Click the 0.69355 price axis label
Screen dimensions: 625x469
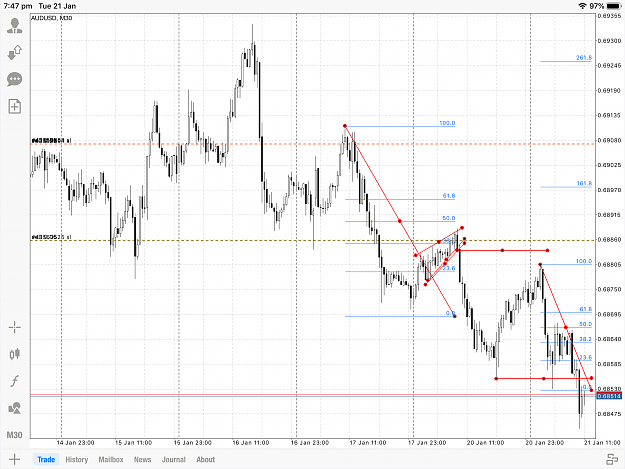click(x=609, y=16)
